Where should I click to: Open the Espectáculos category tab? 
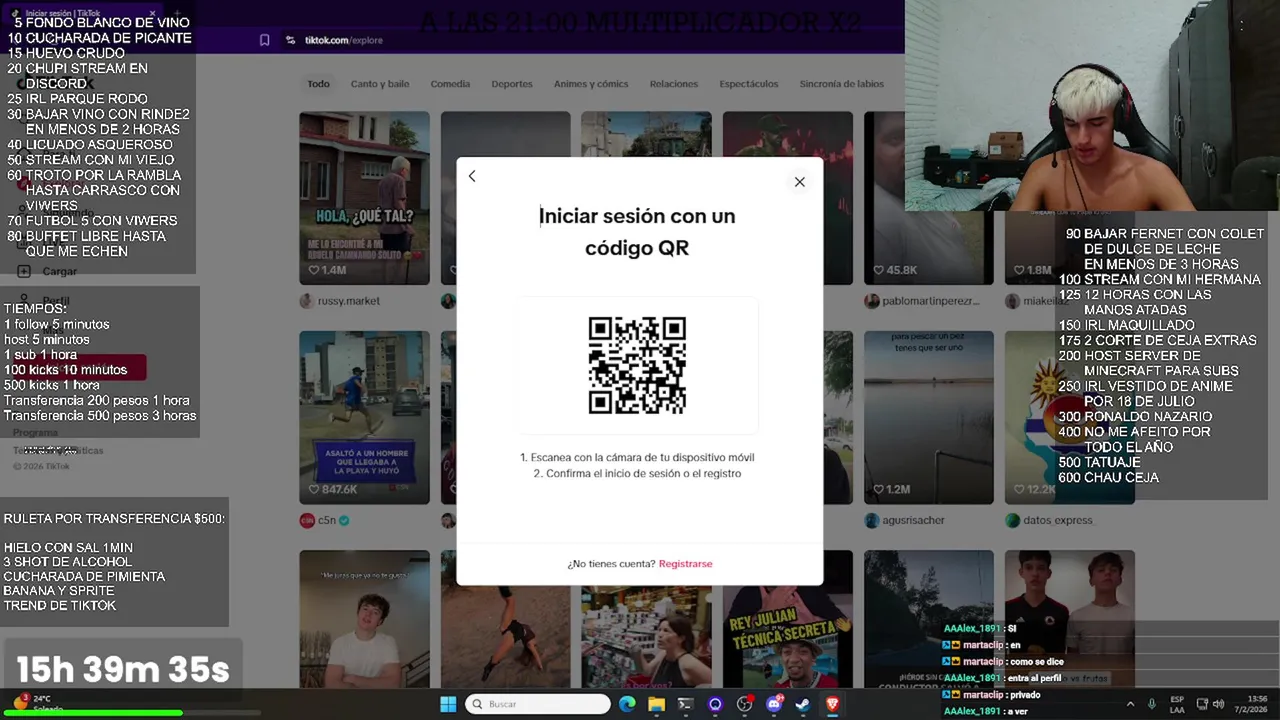click(x=749, y=84)
